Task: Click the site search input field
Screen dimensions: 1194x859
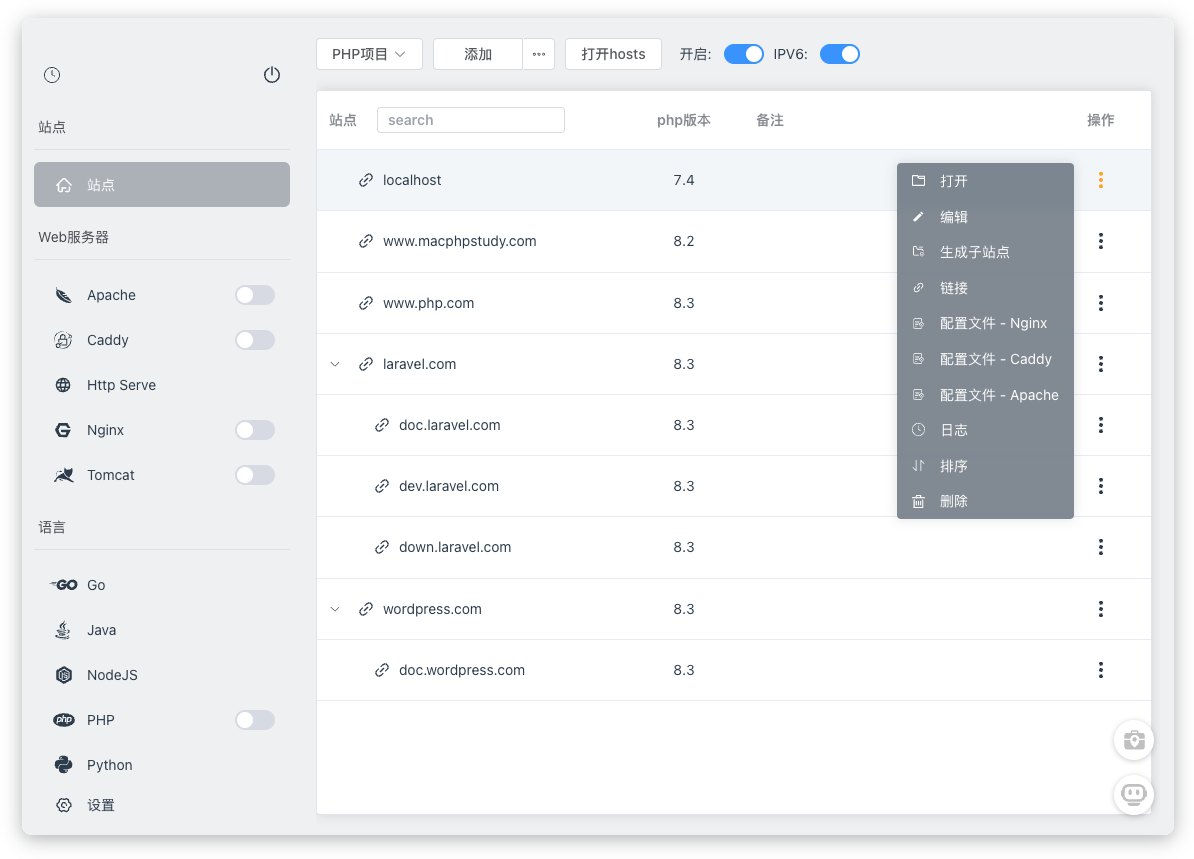Action: 470,120
